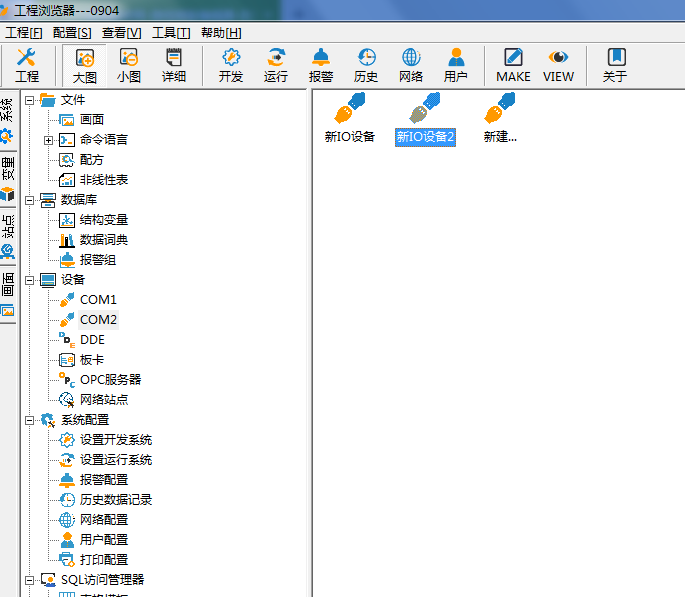The height and width of the screenshot is (597, 685).
Task: Open 用户配置 tree node
Action: [x=104, y=540]
